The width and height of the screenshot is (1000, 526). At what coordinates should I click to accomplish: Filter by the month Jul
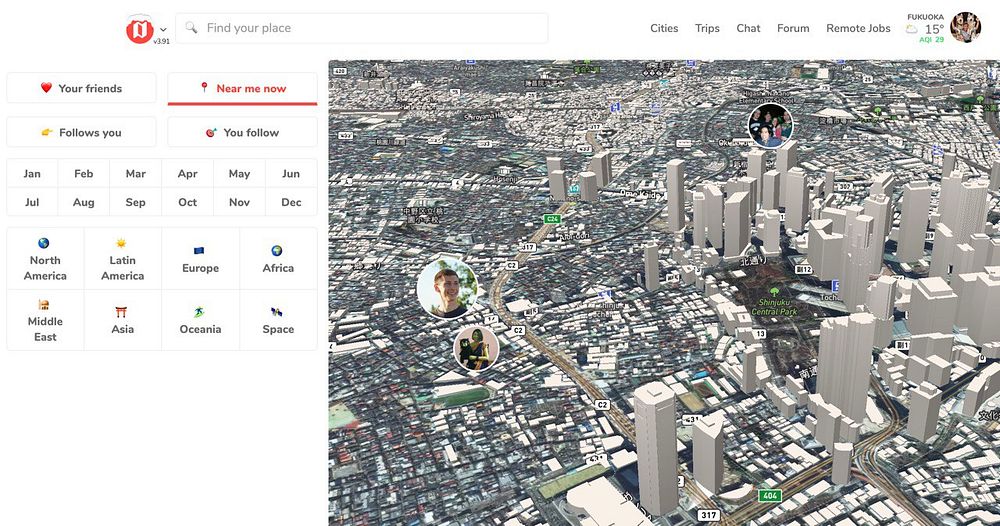(x=32, y=202)
